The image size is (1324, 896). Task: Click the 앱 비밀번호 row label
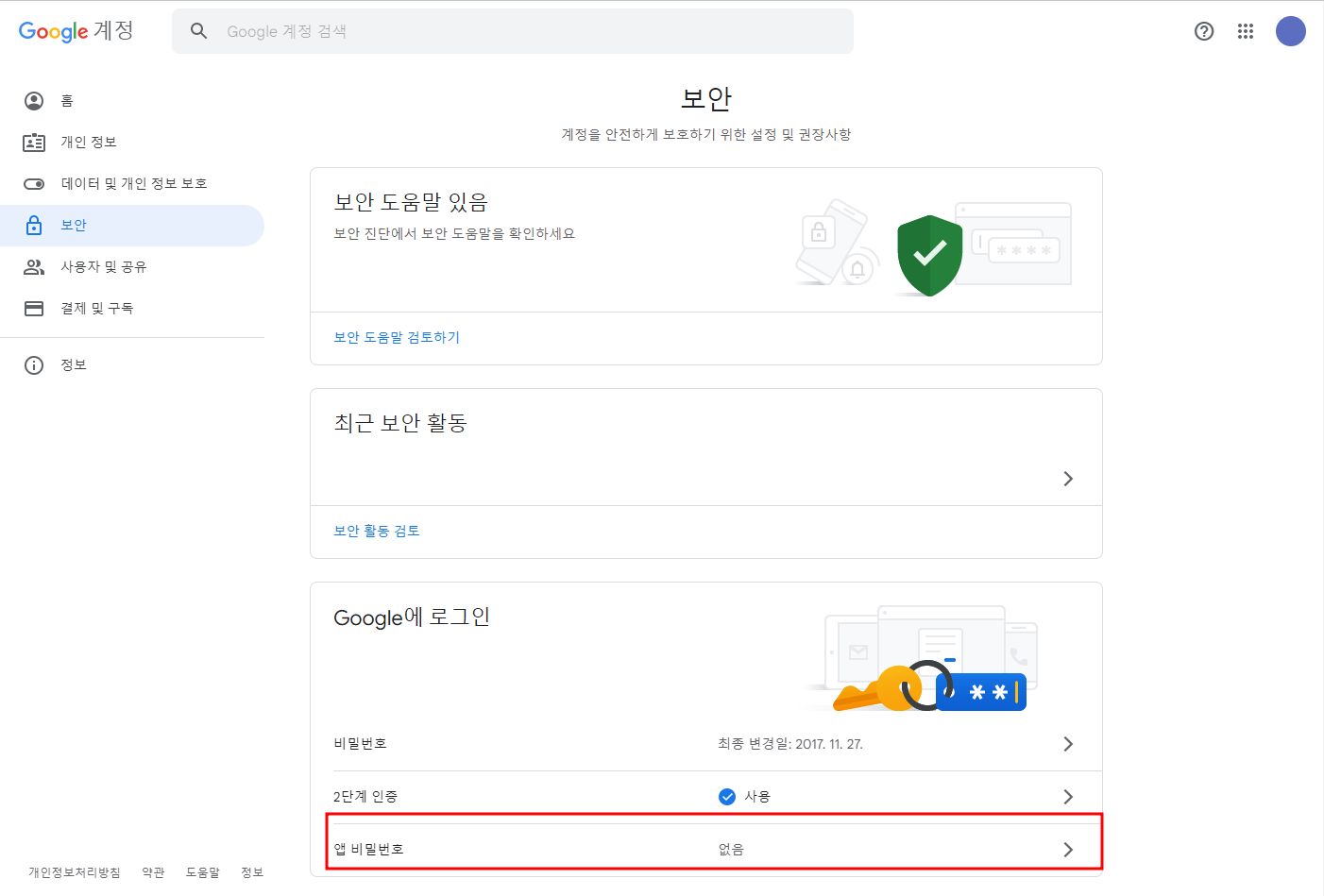click(368, 850)
